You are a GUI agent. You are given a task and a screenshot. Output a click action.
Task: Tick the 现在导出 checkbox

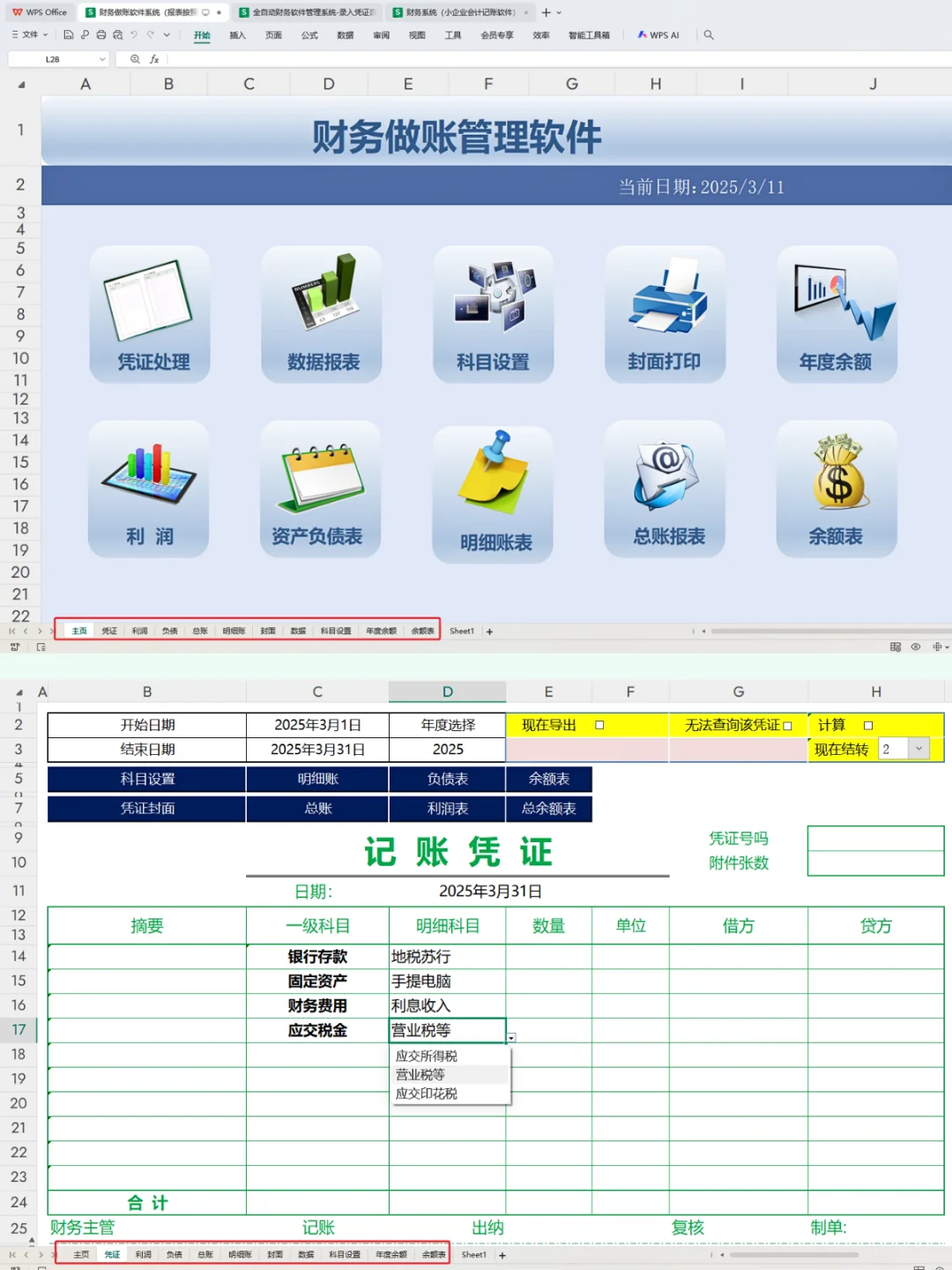click(599, 725)
